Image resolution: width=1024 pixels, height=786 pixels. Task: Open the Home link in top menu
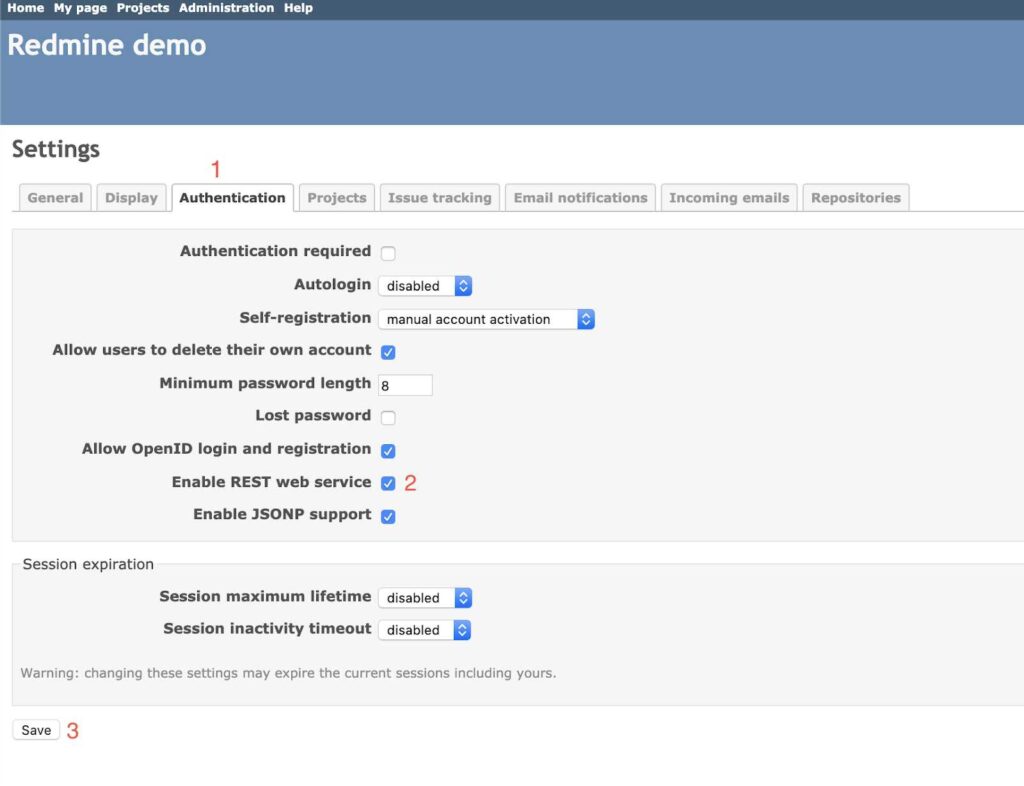pos(25,8)
